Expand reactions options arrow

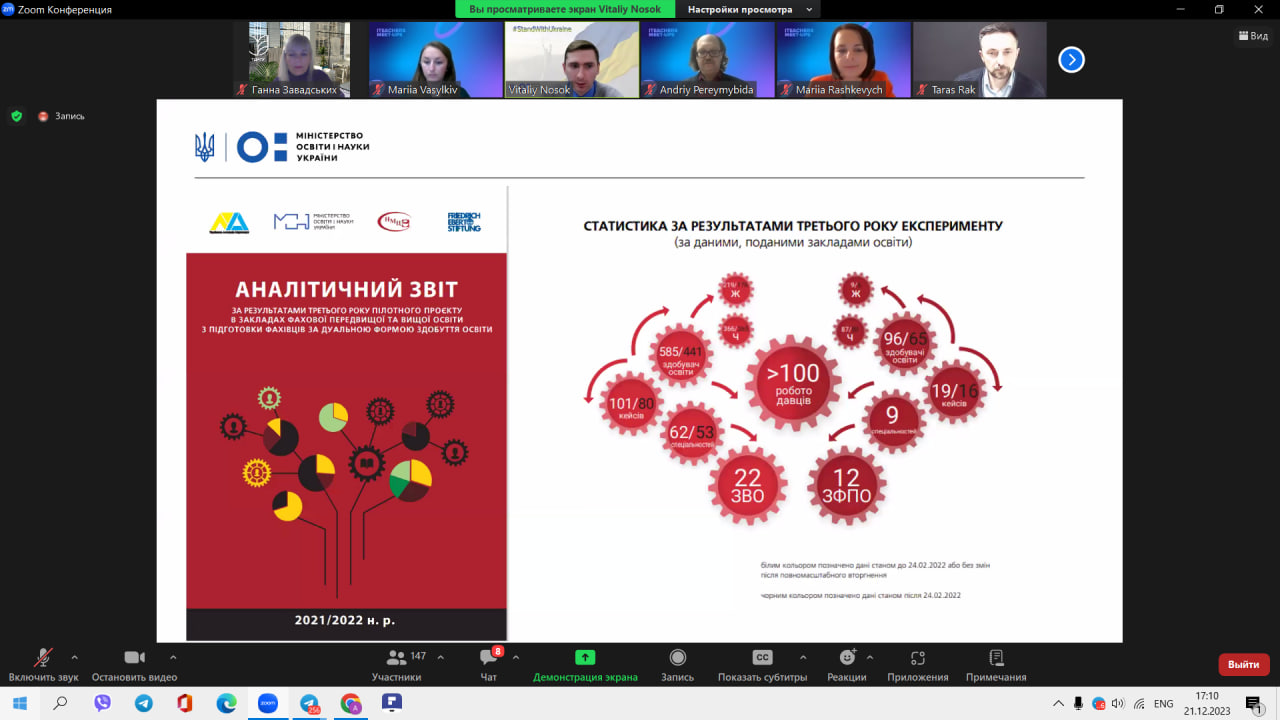pos(869,658)
